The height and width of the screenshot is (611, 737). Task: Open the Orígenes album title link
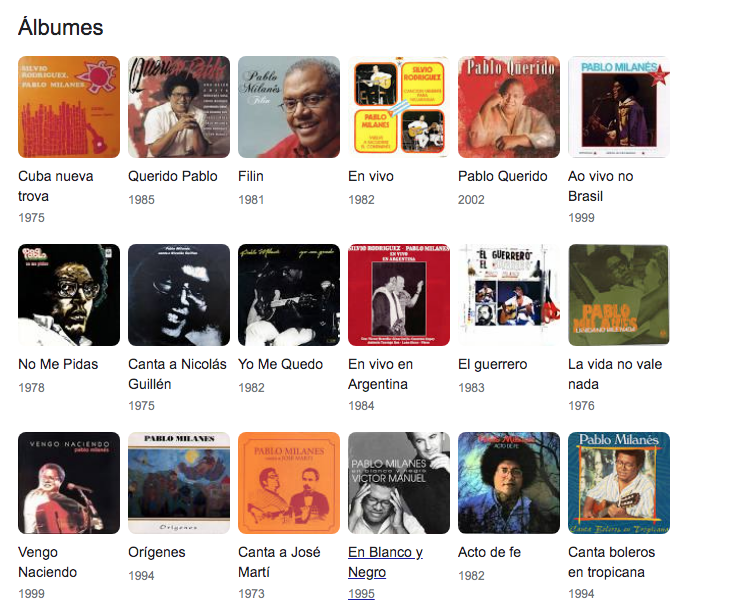point(157,552)
